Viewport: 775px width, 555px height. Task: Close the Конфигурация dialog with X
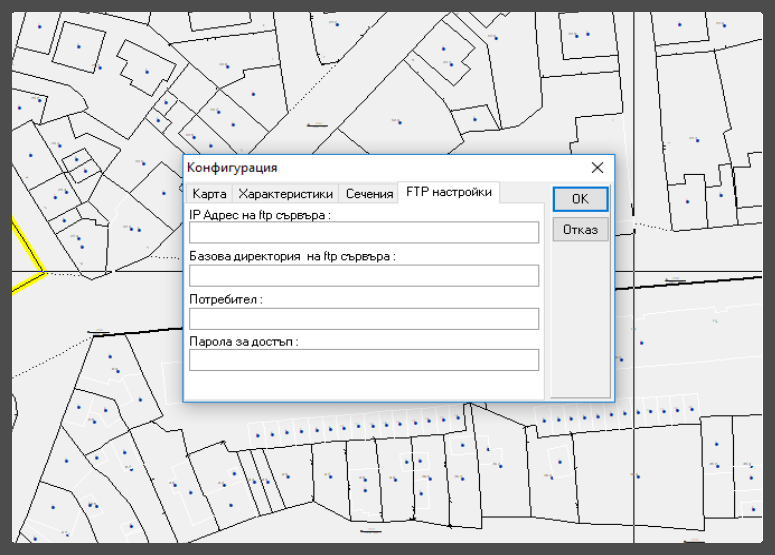coord(597,168)
